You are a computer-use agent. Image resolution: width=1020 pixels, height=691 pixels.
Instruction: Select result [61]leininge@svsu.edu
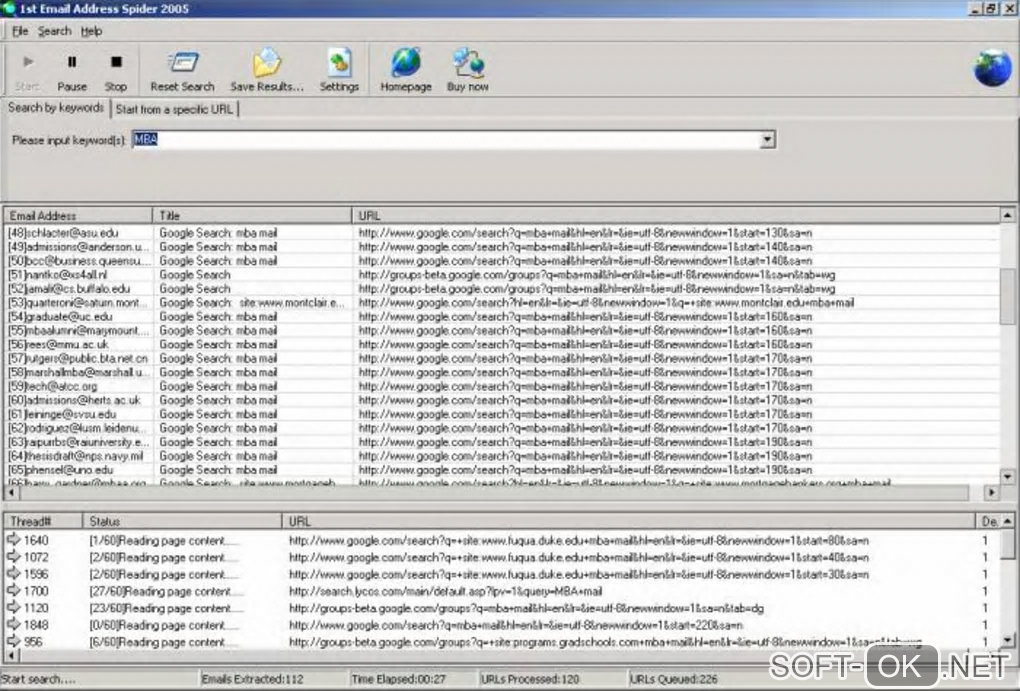tap(62, 414)
